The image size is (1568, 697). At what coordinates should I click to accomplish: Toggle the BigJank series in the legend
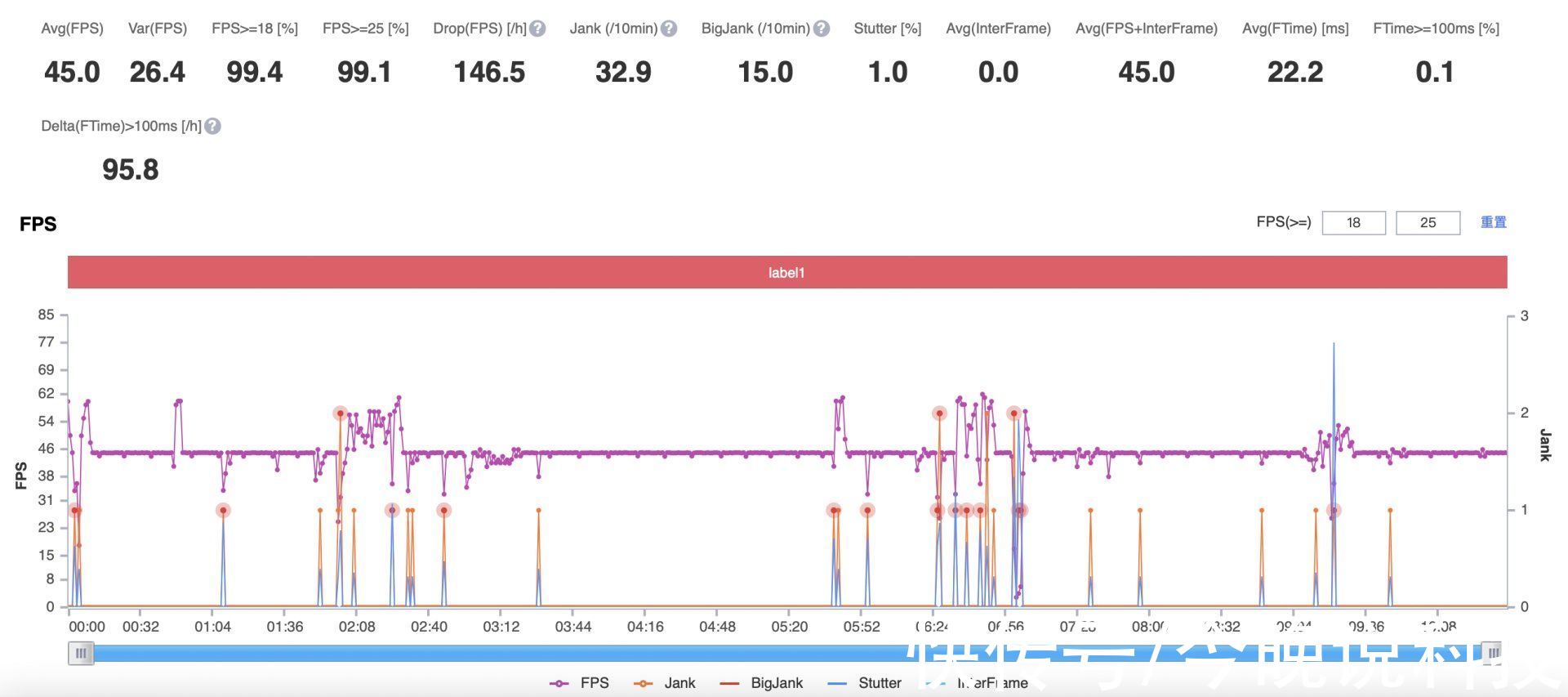[761, 683]
